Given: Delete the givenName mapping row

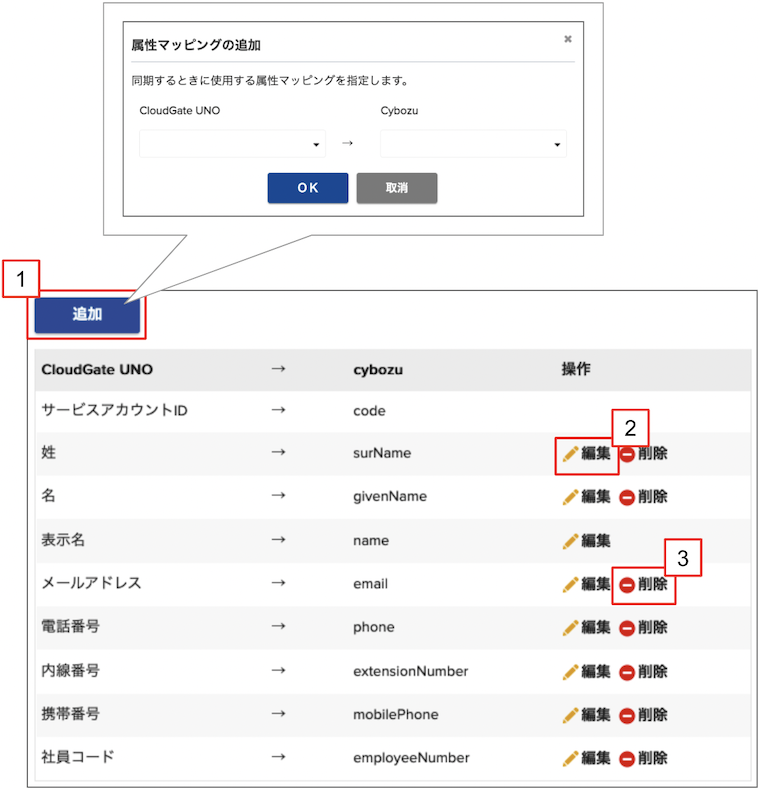Looking at the screenshot, I should pyautogui.click(x=643, y=497).
